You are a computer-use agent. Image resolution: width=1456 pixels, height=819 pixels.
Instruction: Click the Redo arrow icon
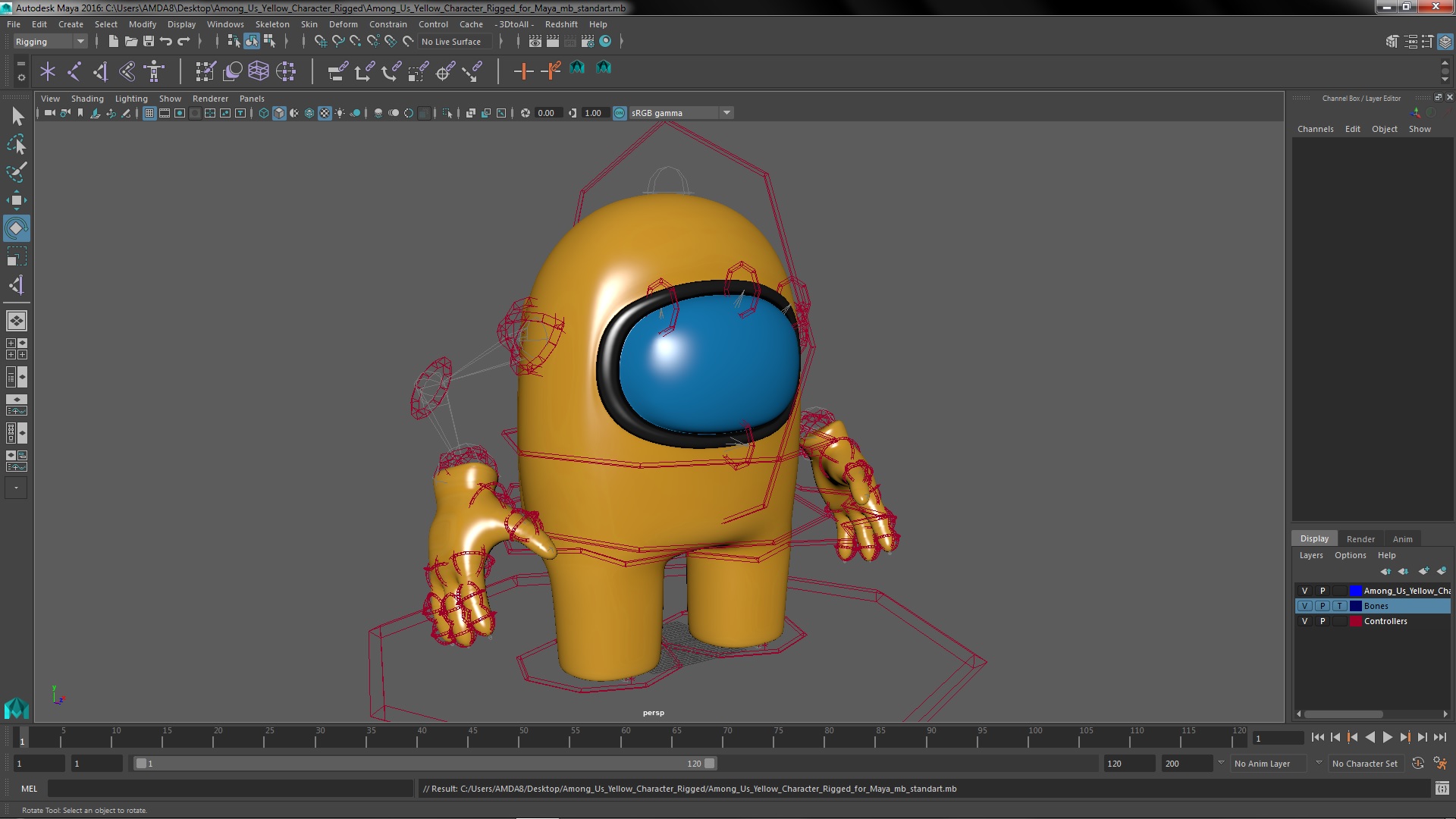[184, 42]
